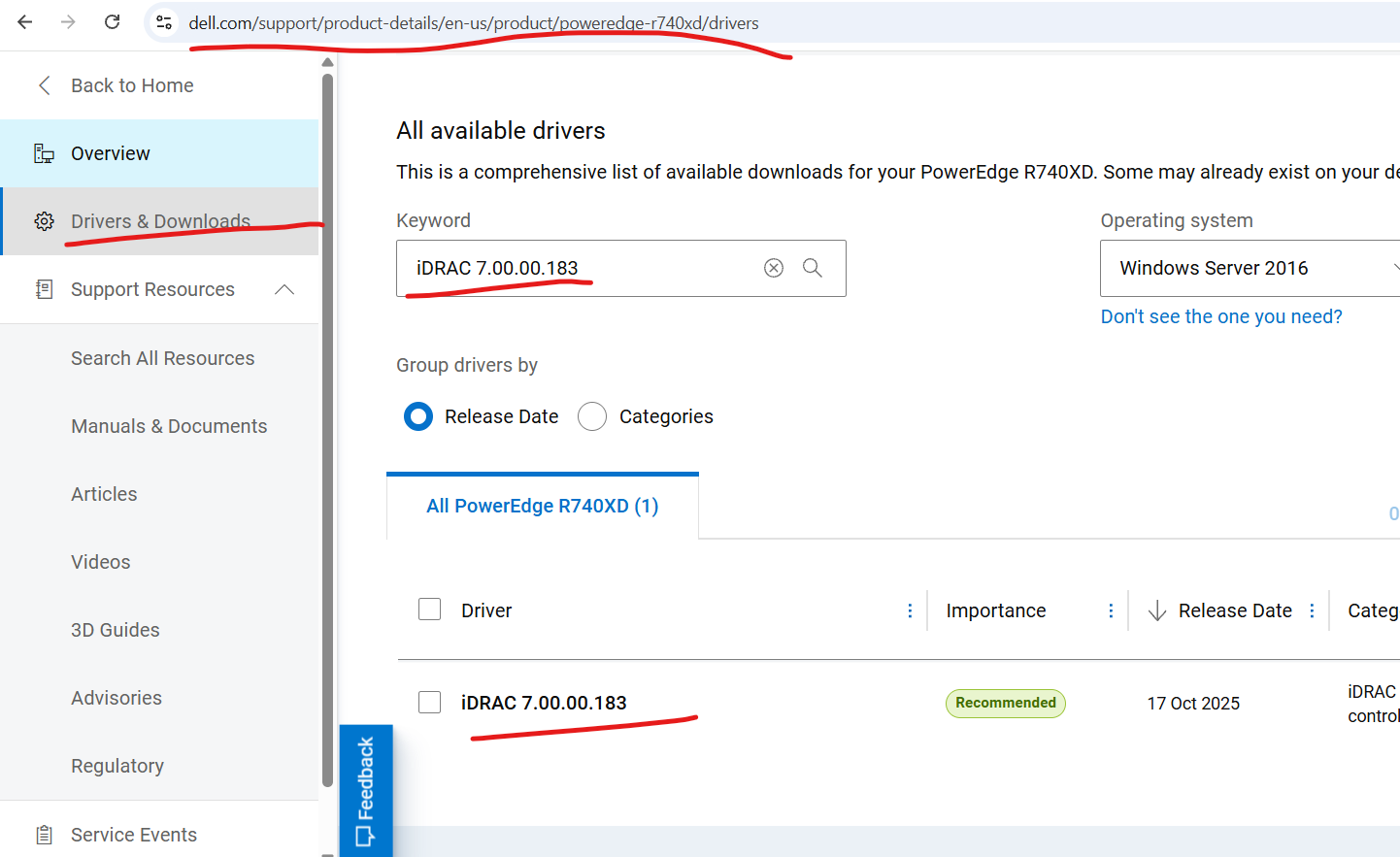Open Release Date column options menu
1400x857 pixels.
(1312, 610)
